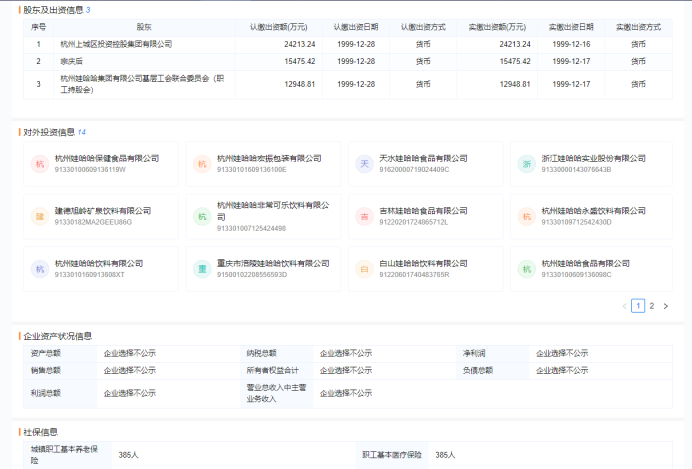This screenshot has width=692, height=469.
Task: Click the green 杭 icon of 杭州娃哈哈非常可乐饮料有限公司
Action: pos(202,217)
